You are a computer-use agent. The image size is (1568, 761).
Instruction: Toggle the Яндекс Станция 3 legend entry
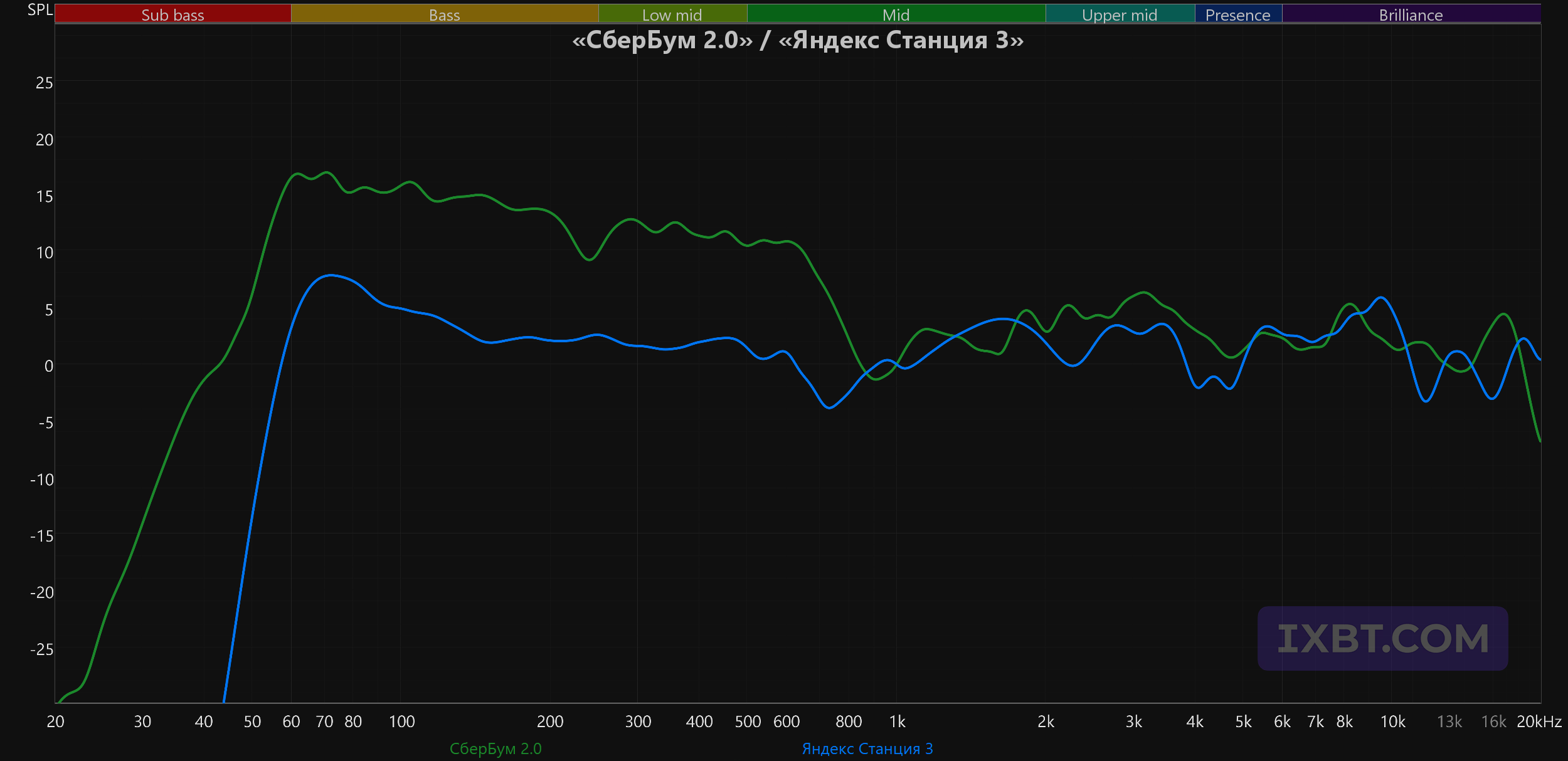coord(867,748)
